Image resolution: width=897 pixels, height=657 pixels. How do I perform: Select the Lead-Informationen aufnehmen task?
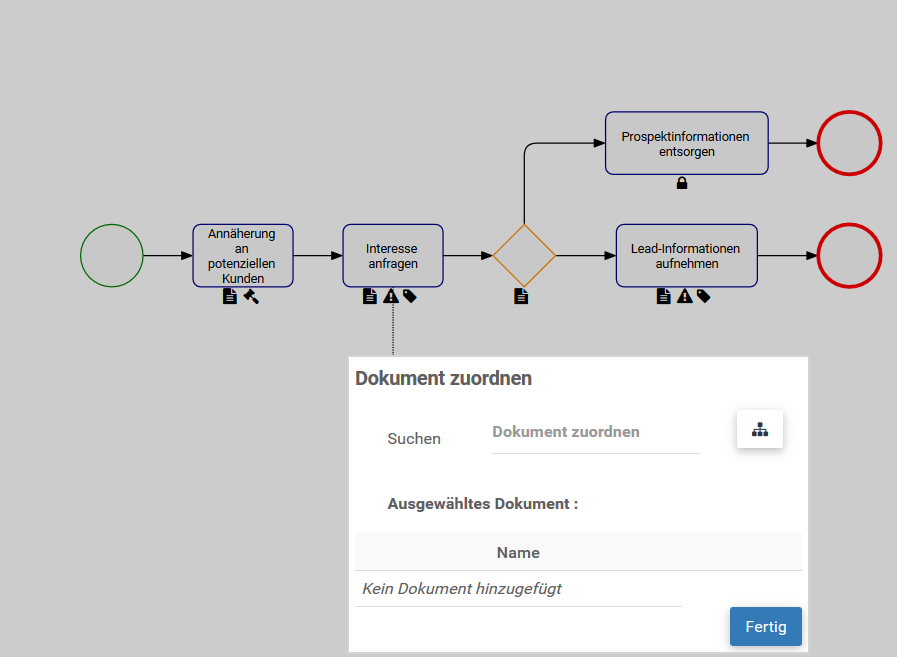tap(686, 256)
